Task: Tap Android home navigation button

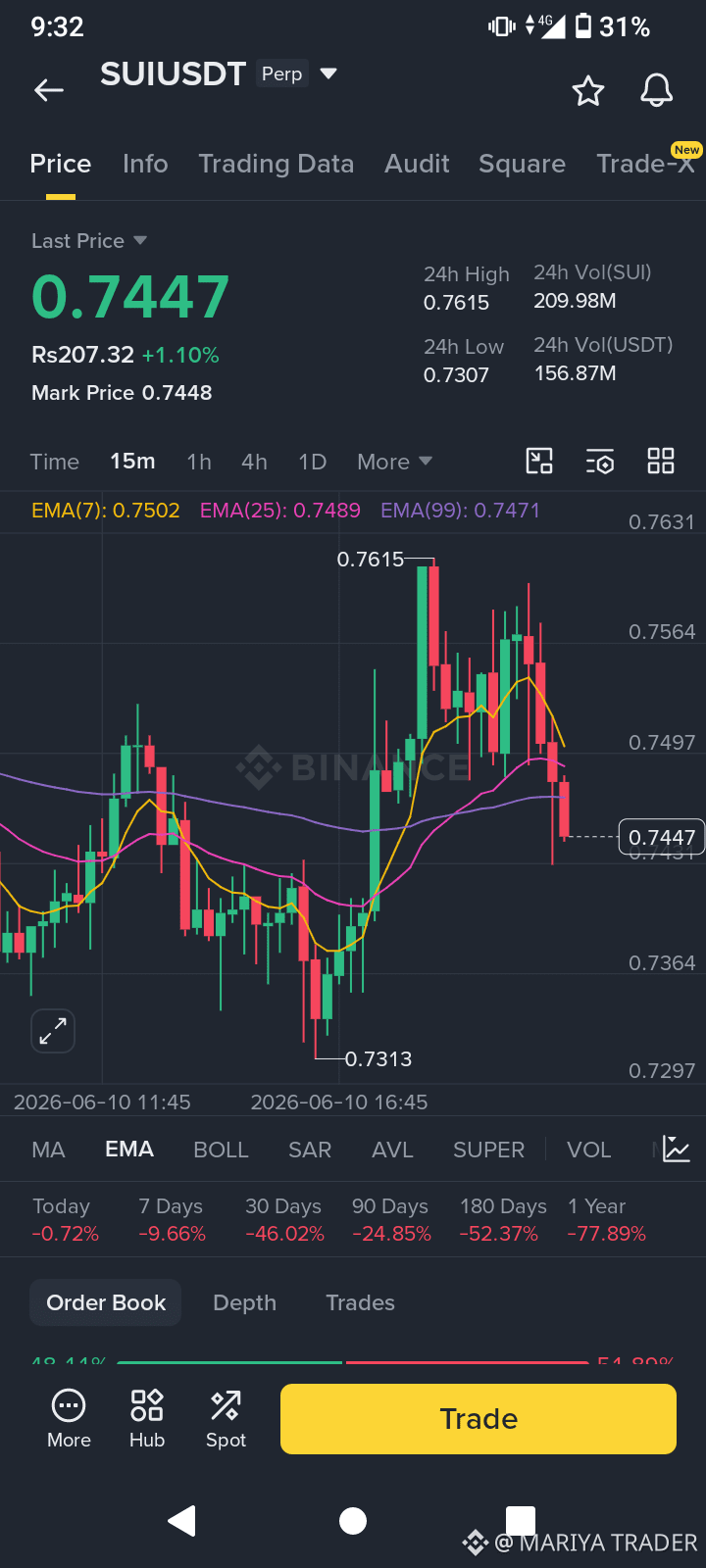Action: 353,1521
